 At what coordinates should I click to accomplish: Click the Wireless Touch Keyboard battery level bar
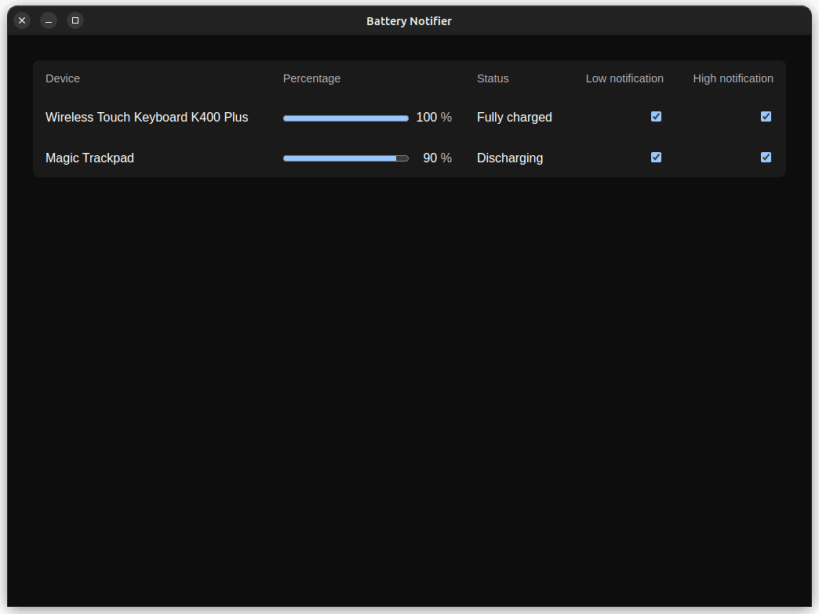[346, 119]
